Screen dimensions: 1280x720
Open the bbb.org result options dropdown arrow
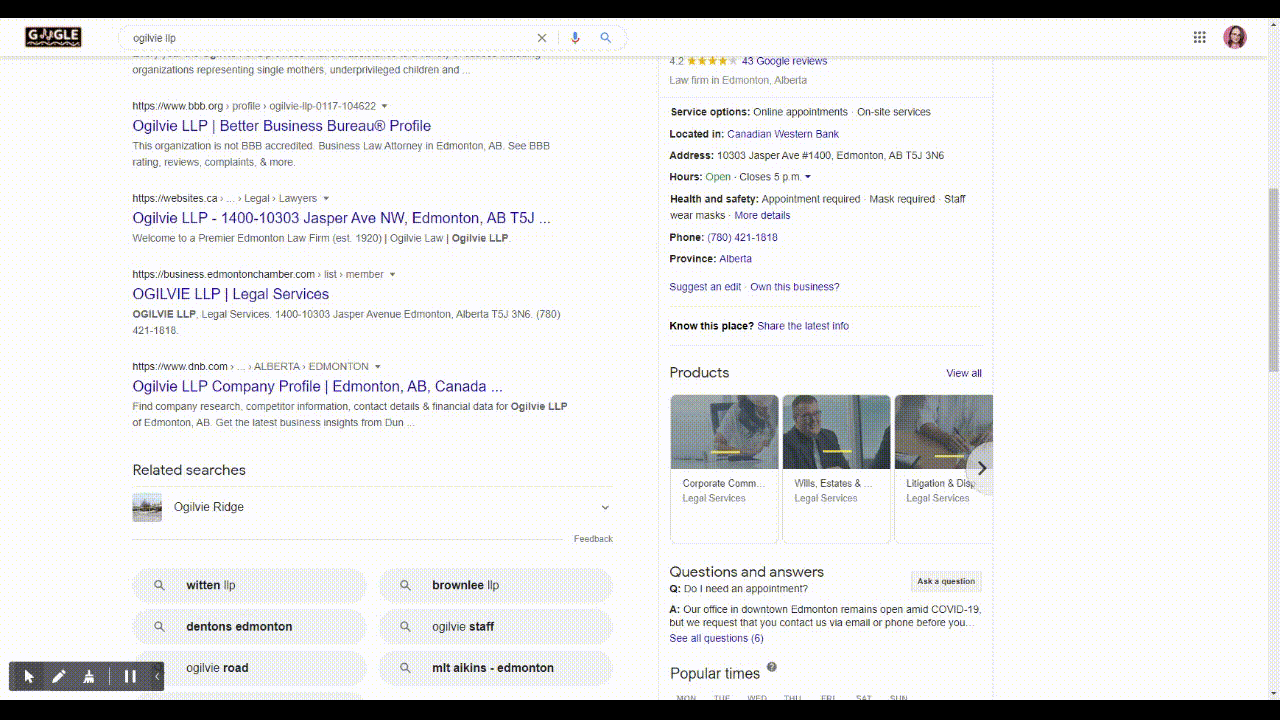tap(385, 106)
